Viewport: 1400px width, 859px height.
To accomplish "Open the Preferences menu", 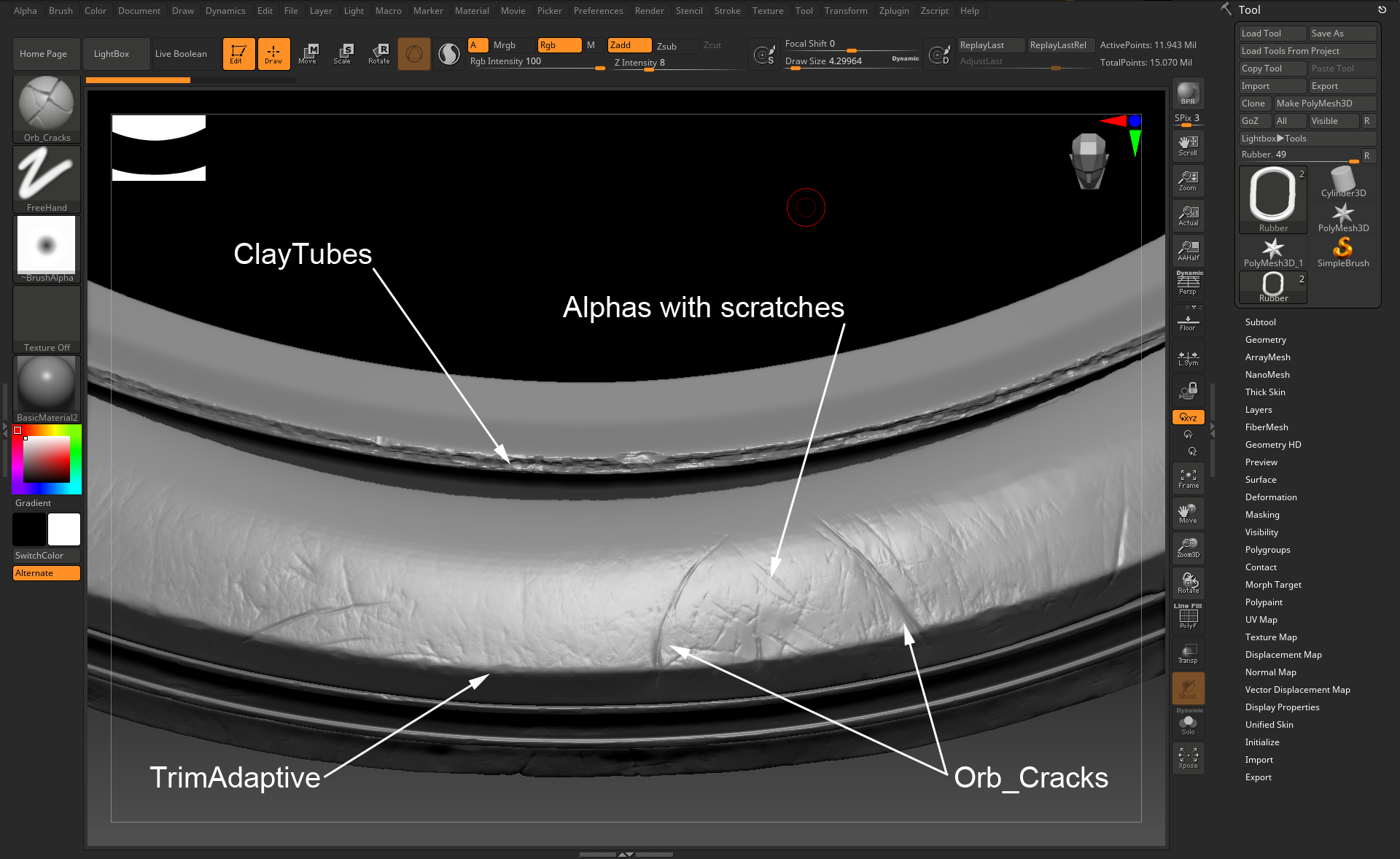I will coord(599,10).
